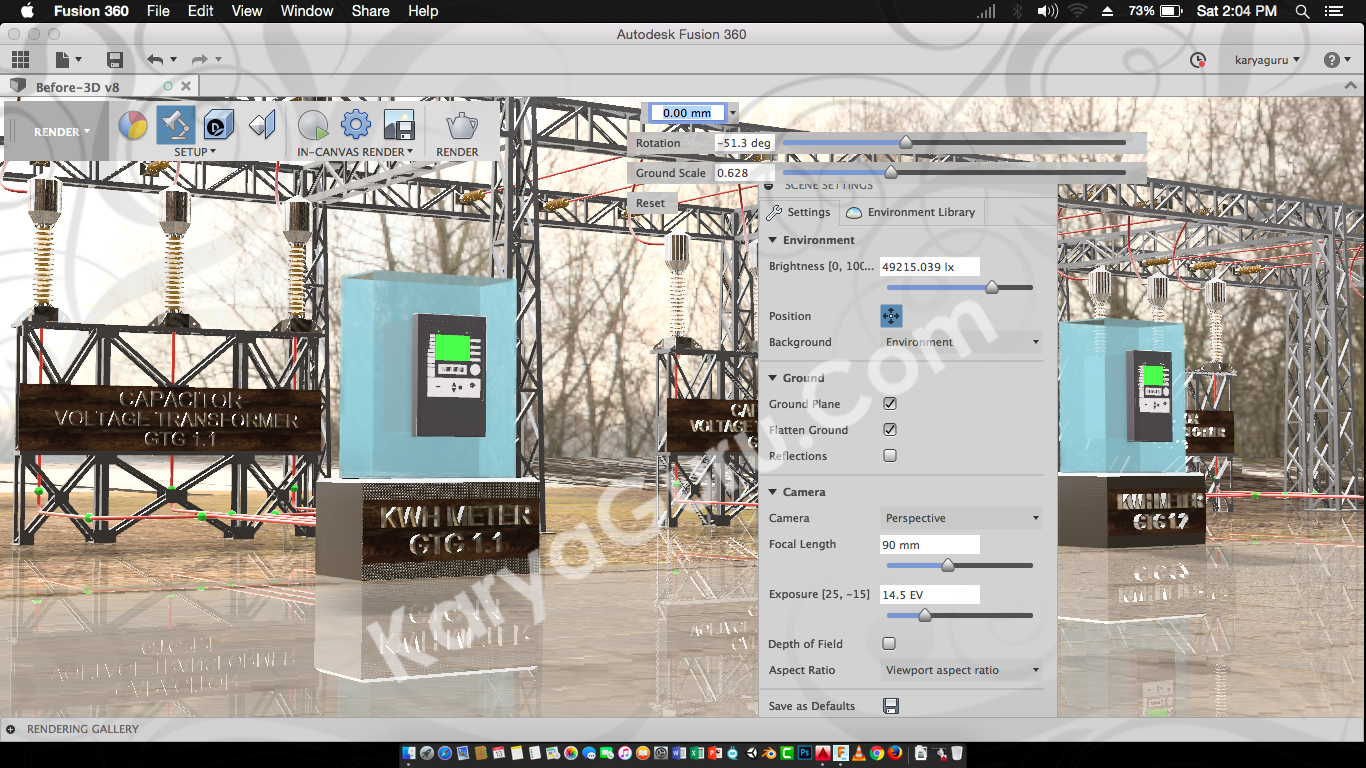1366x768 pixels.
Task: Click the Save as Defaults disk icon
Action: point(890,706)
